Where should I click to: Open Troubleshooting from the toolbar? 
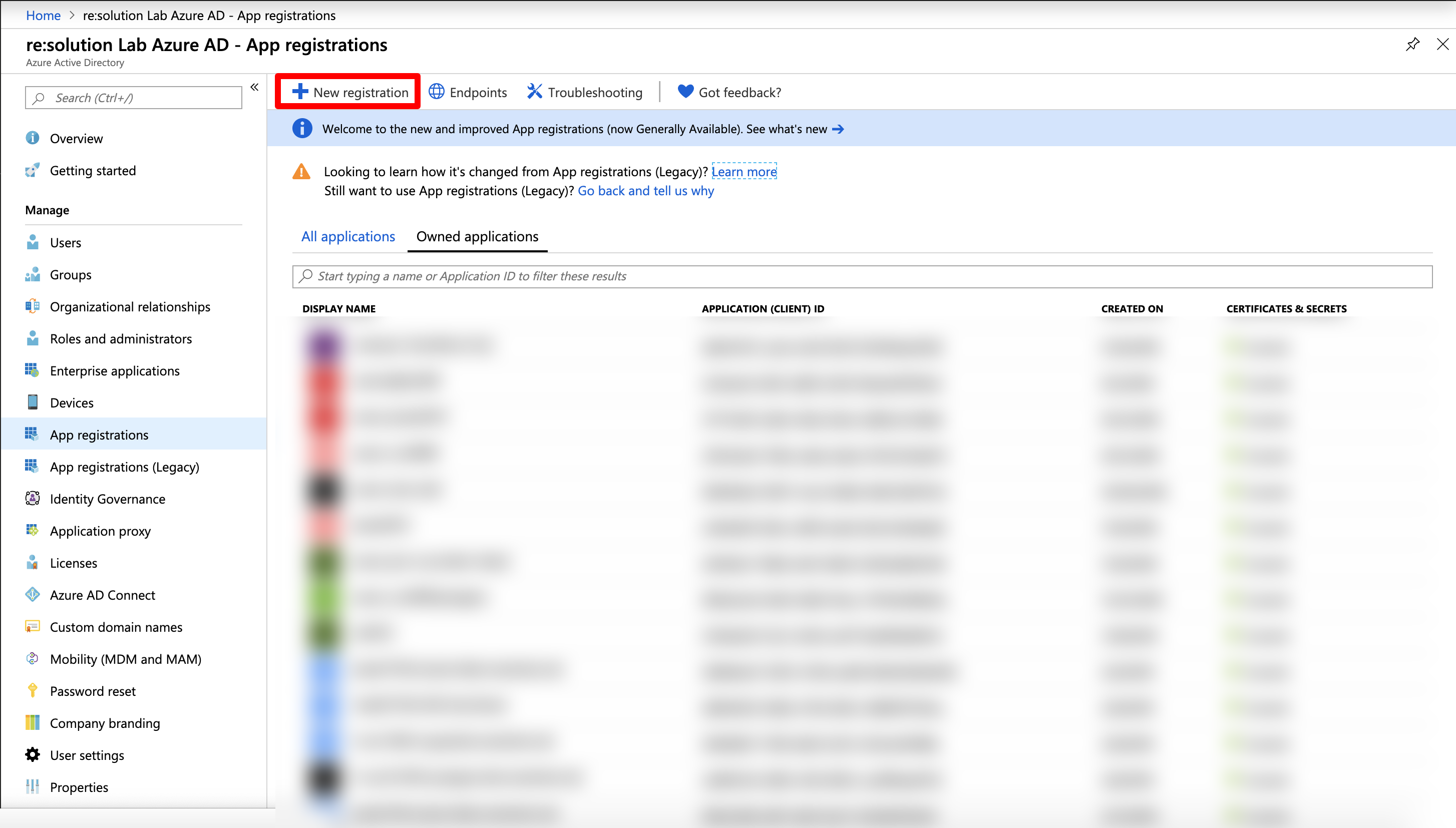point(585,92)
